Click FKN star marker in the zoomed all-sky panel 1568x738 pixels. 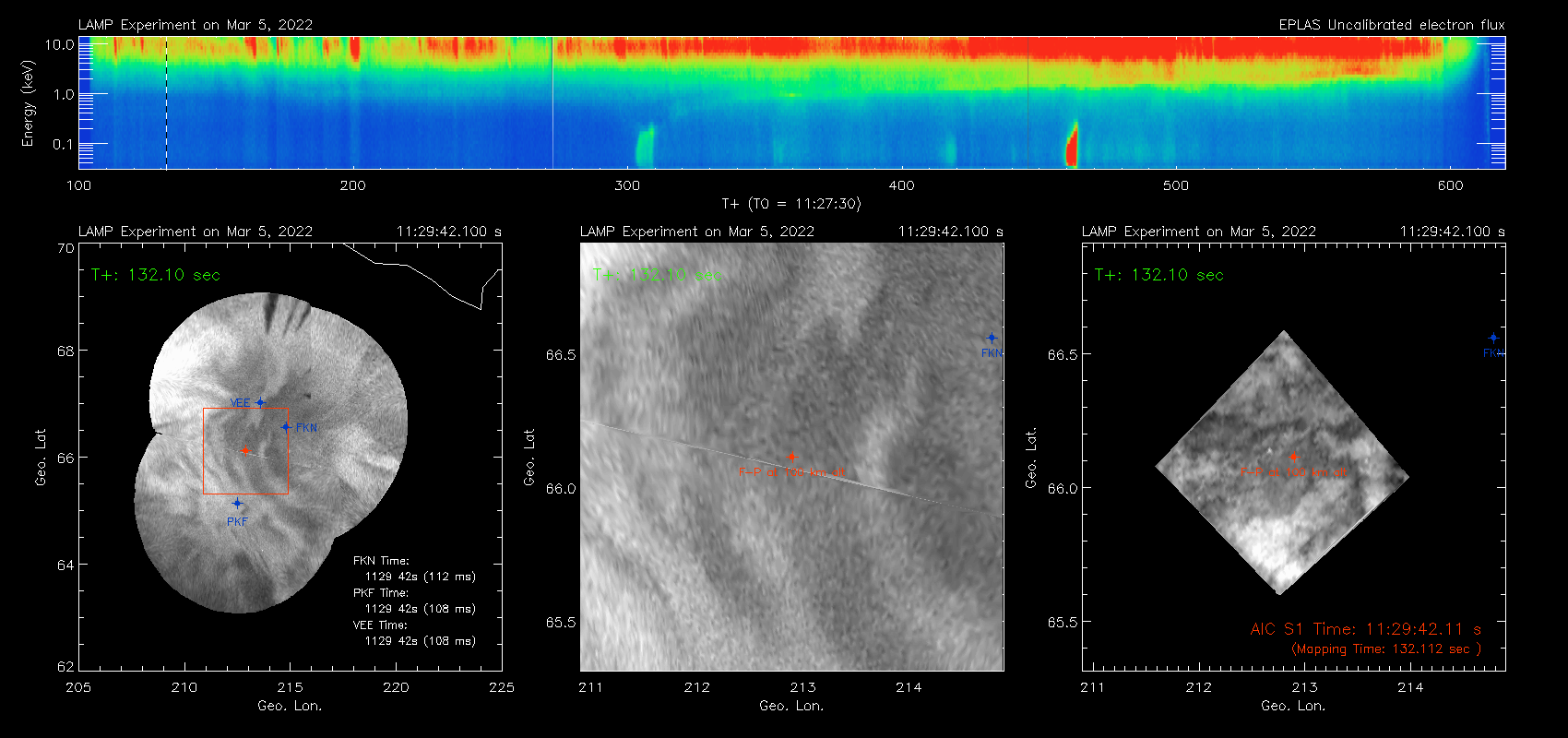pos(992,338)
